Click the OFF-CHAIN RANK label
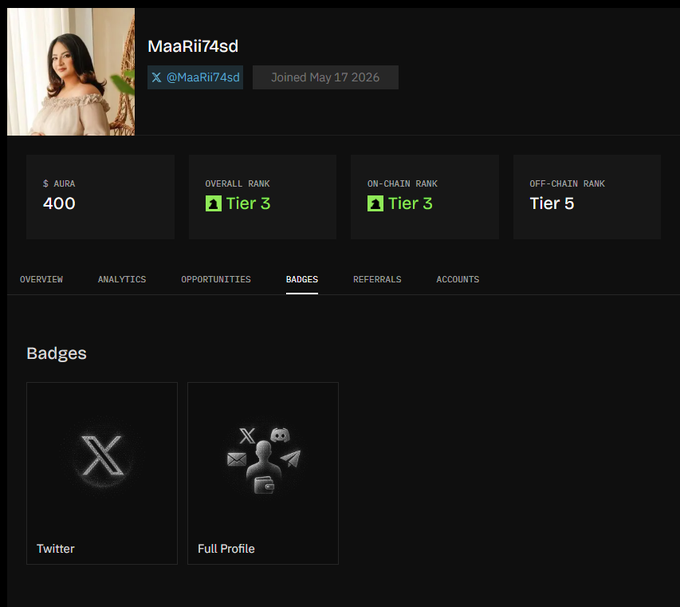 tap(567, 184)
